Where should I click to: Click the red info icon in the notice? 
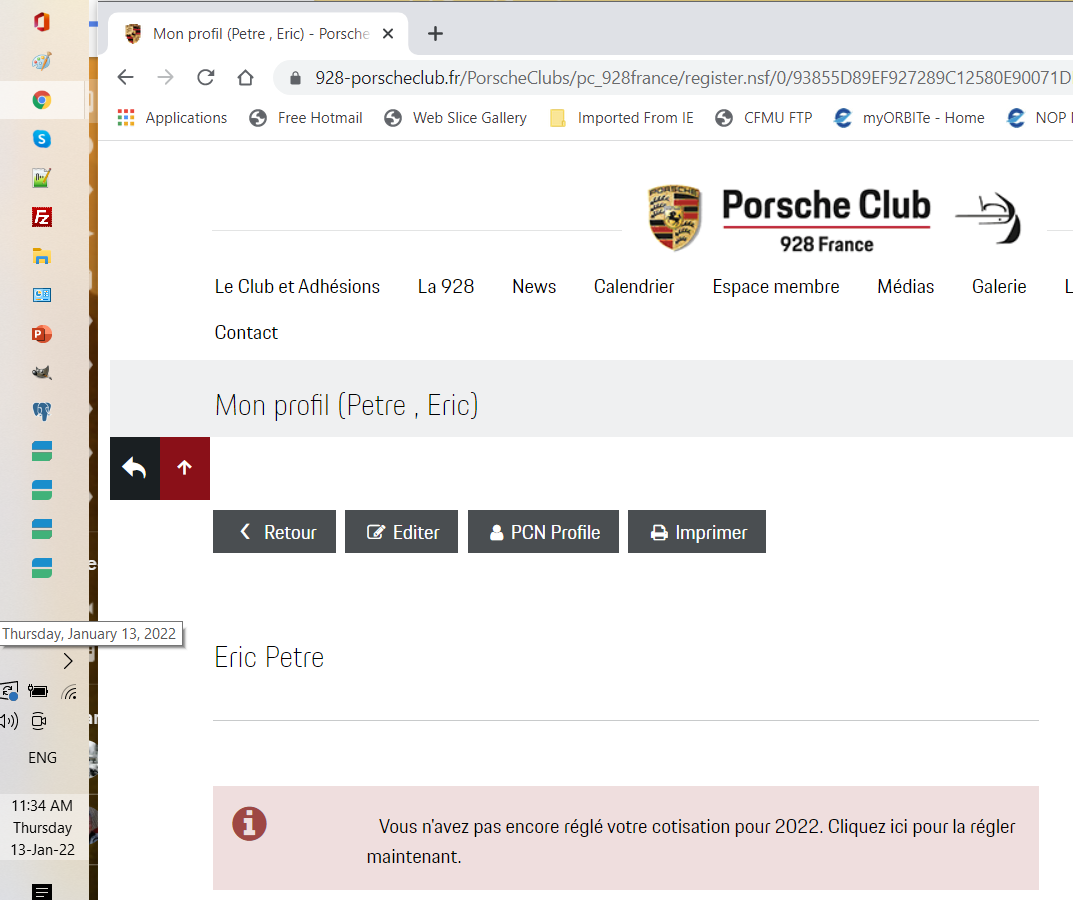(x=249, y=824)
